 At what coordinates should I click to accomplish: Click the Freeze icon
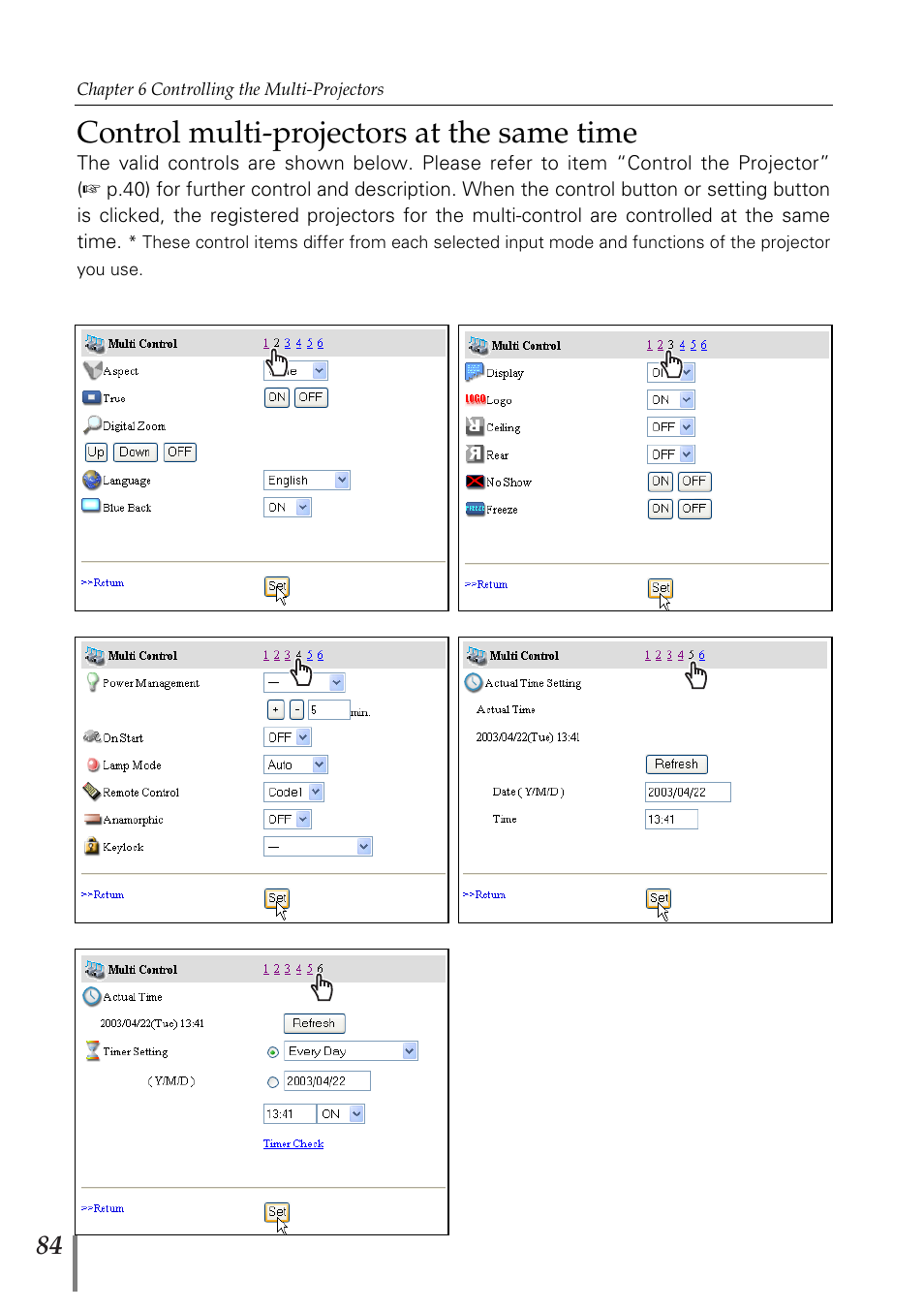(x=475, y=509)
